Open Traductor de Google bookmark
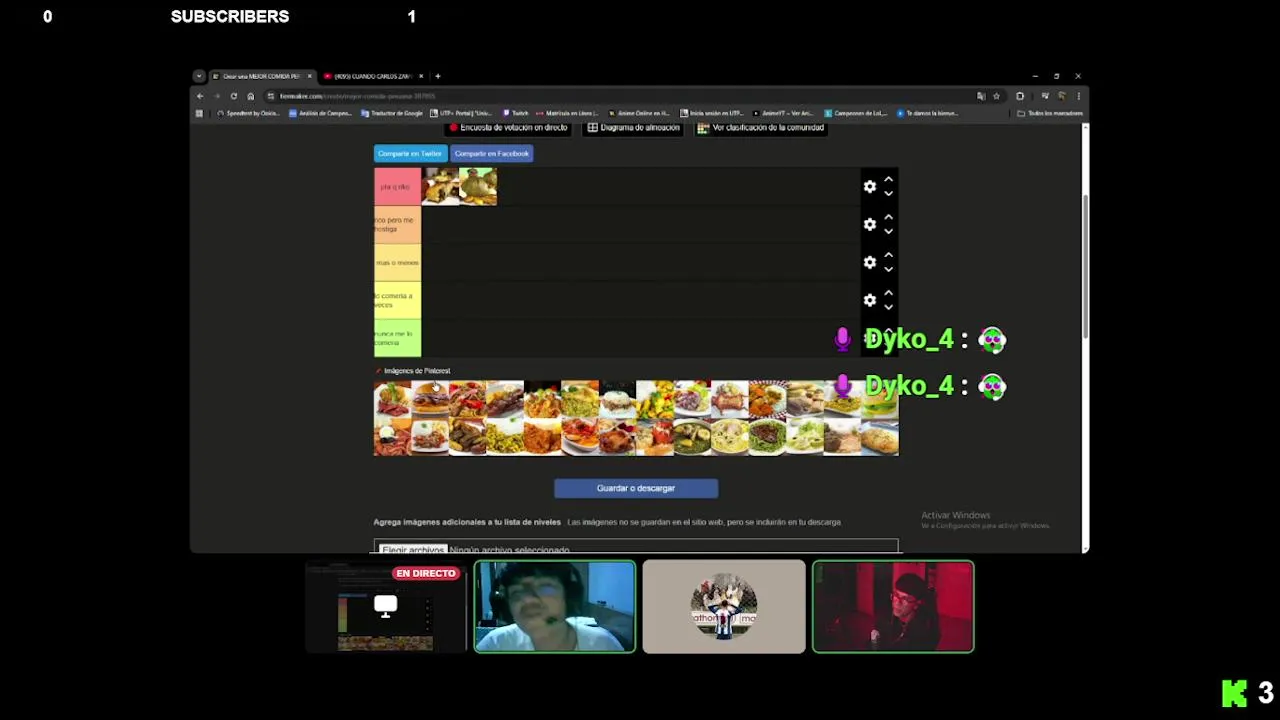Viewport: 1280px width, 720px height. click(392, 113)
